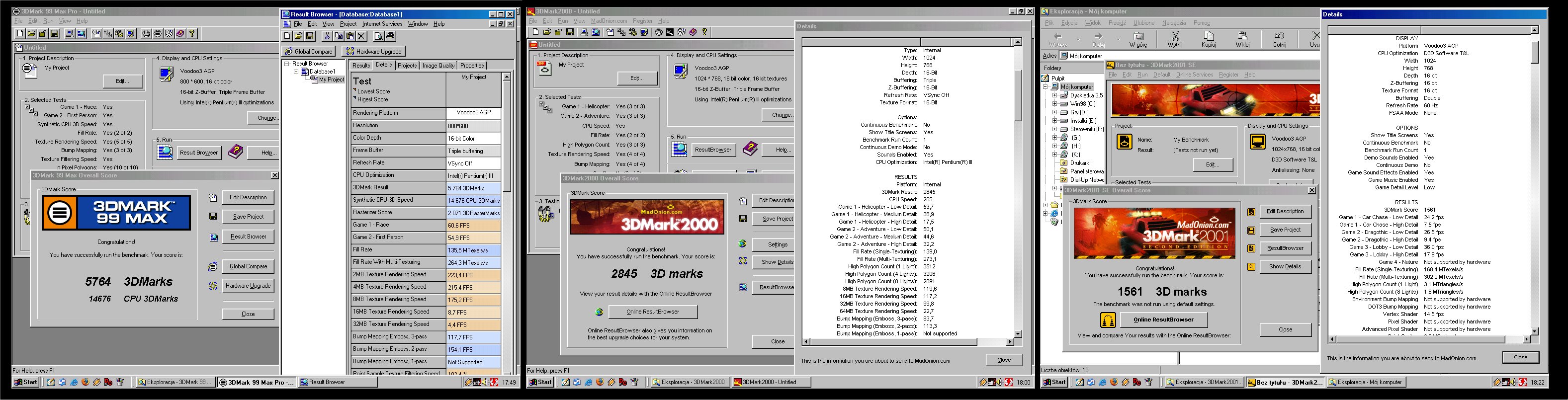Click Online ResultBrowser button in 3DMark2000 score dialog
1568x400 pixels.
pyautogui.click(x=653, y=312)
